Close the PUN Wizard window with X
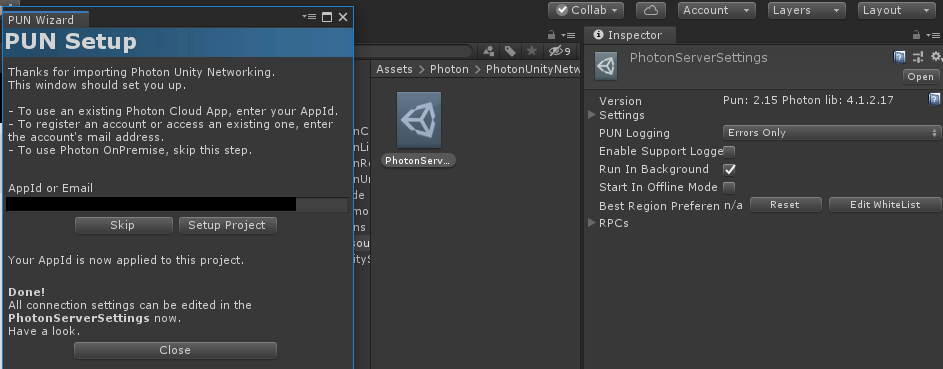Image resolution: width=943 pixels, height=369 pixels. (343, 17)
